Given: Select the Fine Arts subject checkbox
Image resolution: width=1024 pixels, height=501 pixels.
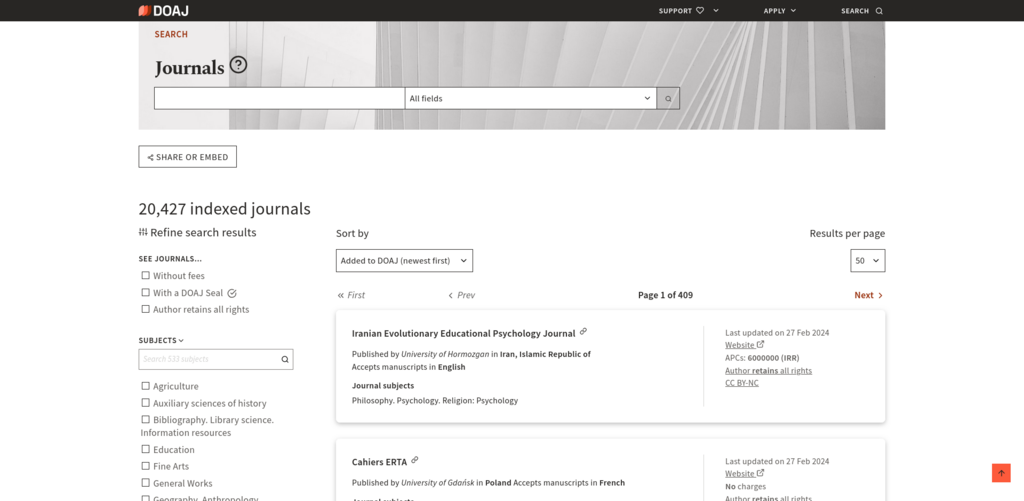Looking at the screenshot, I should 146,466.
